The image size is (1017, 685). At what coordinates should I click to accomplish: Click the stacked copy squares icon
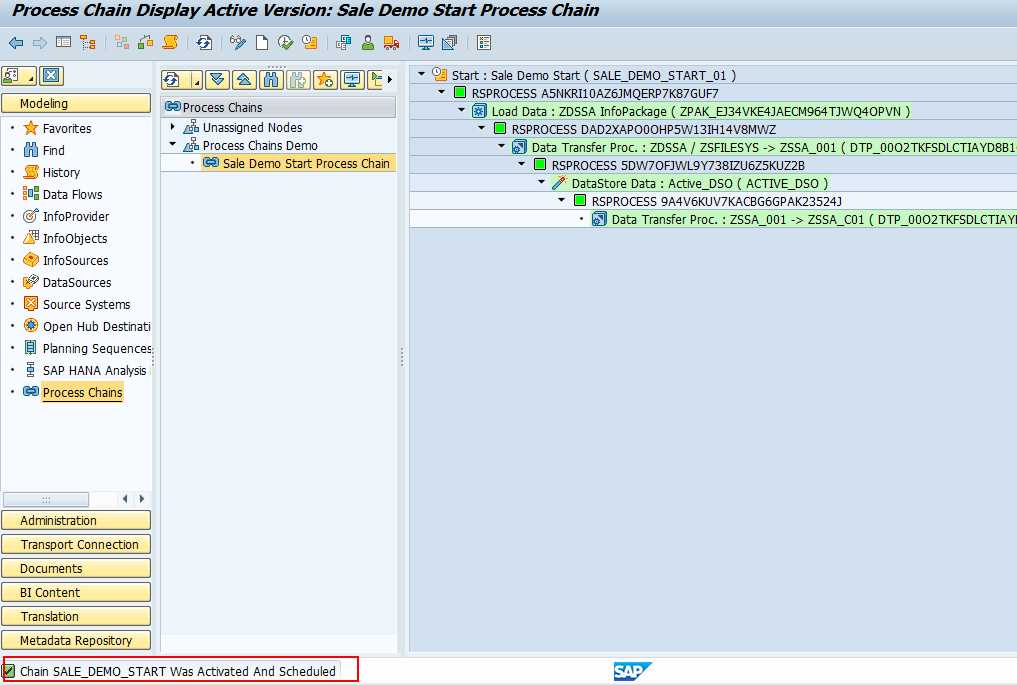click(x=449, y=43)
